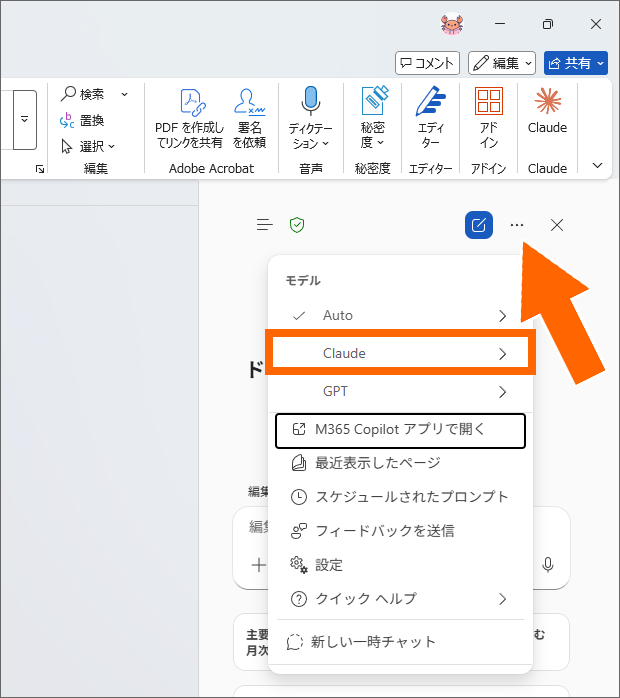Viewport: 620px width, 698px height.
Task: Select フィードバックを送信
Action: point(399,531)
